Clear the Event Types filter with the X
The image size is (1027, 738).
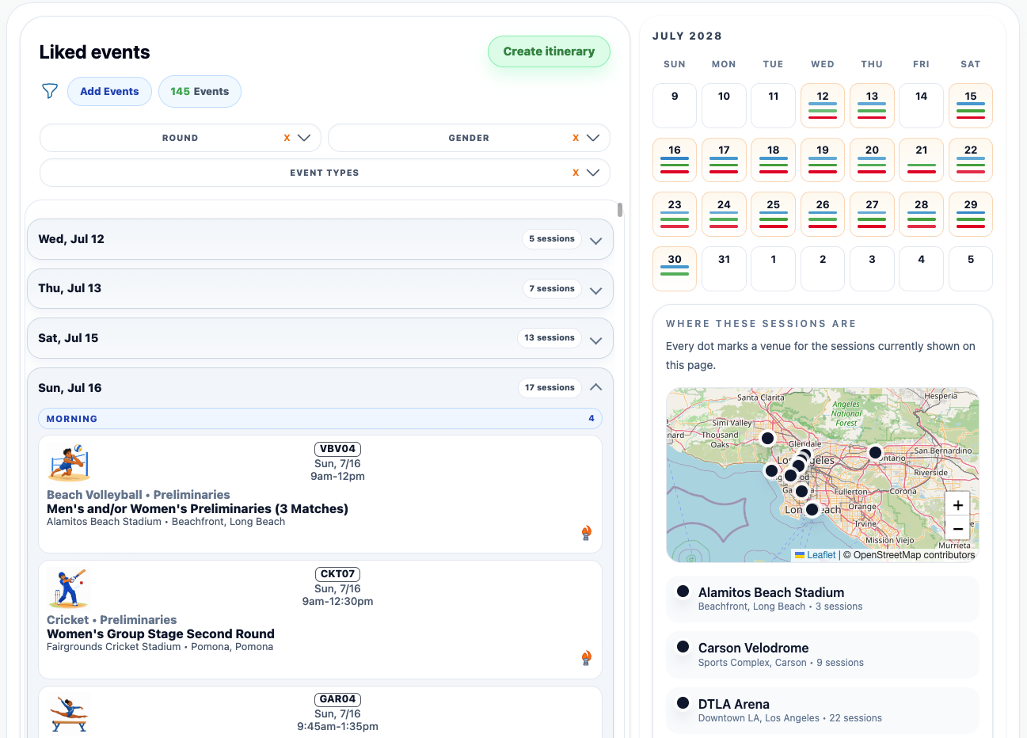point(576,173)
